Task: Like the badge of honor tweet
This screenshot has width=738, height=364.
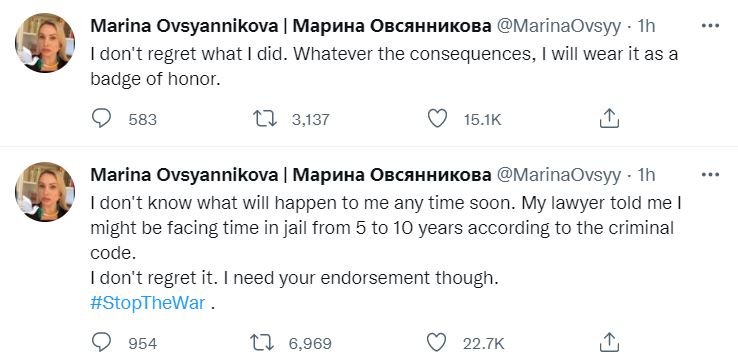Action: [437, 118]
